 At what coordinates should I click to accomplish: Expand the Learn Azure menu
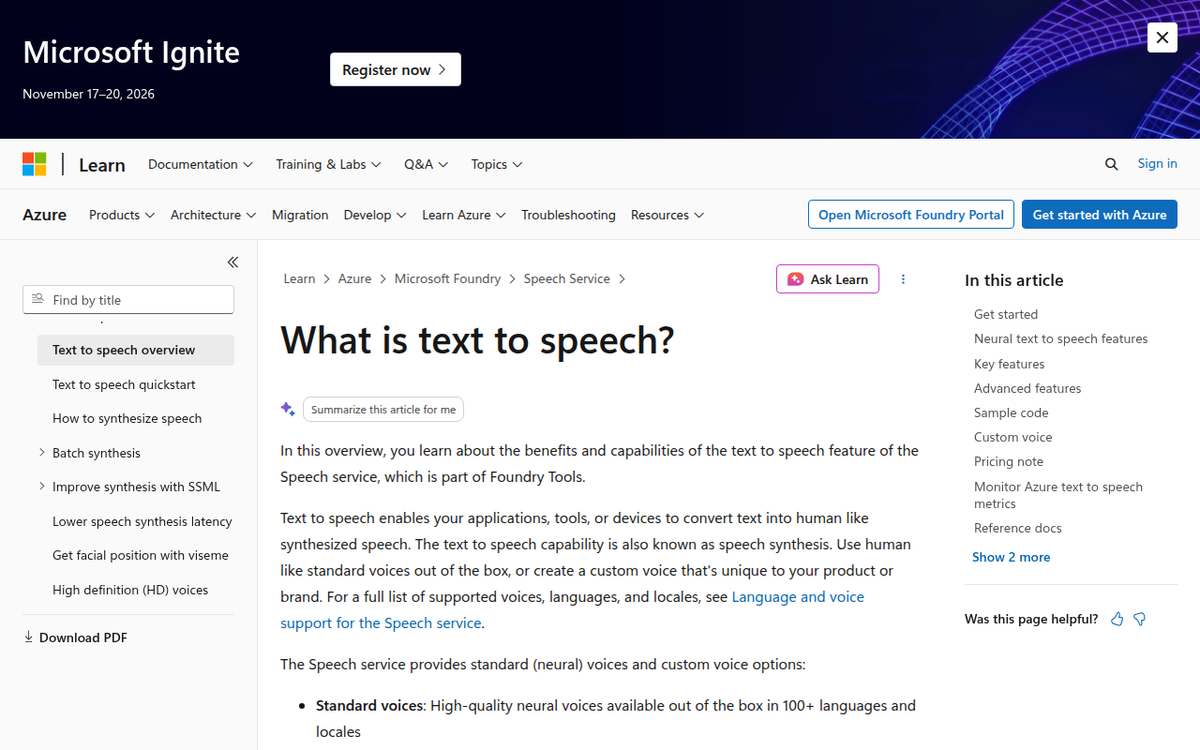click(464, 215)
